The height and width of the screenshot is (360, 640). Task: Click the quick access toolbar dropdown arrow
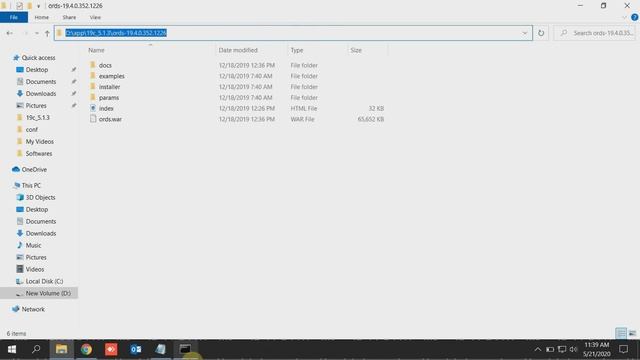click(x=38, y=6)
